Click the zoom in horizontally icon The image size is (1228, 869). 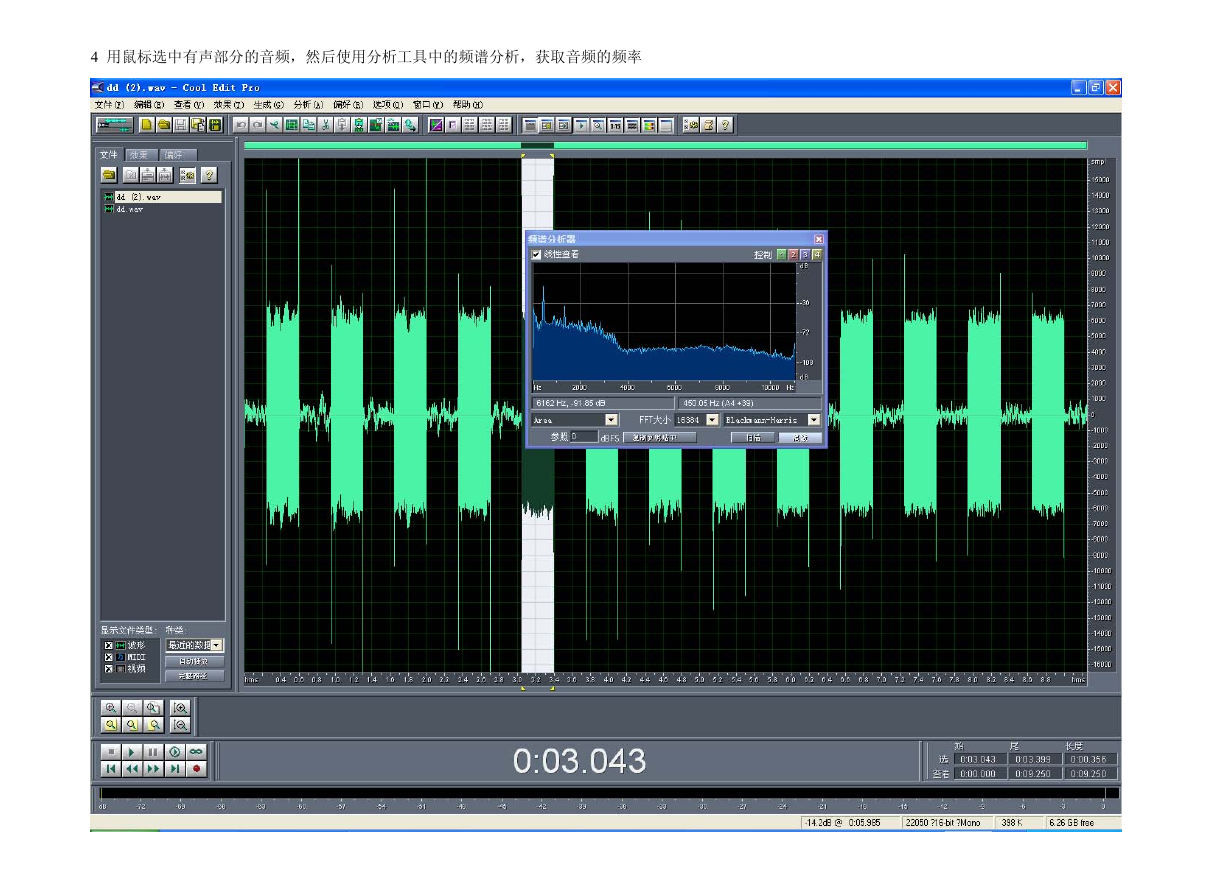coord(111,708)
